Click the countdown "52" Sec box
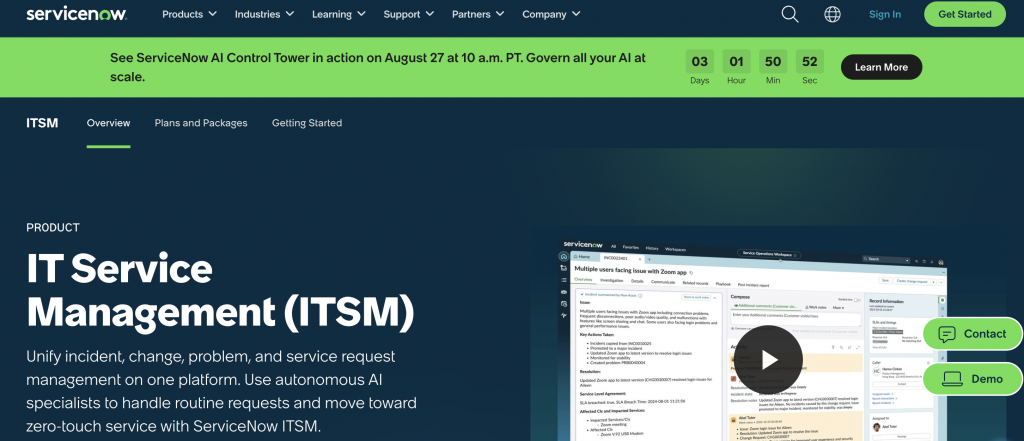 (x=810, y=62)
